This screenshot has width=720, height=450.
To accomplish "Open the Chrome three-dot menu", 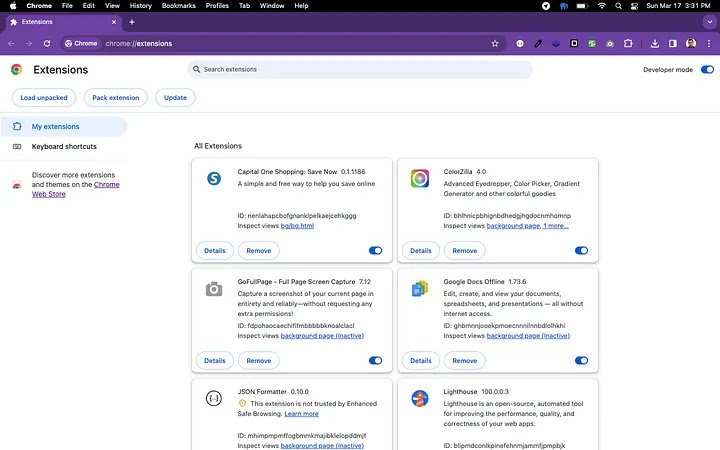I will point(709,44).
